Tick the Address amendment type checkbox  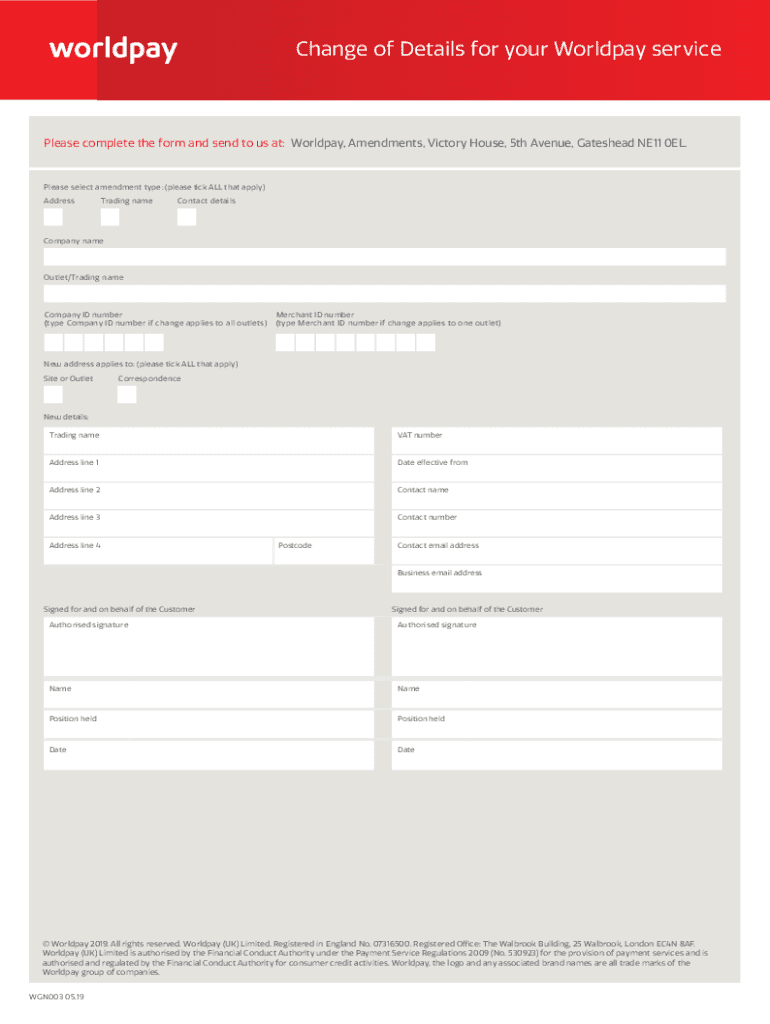point(53,217)
